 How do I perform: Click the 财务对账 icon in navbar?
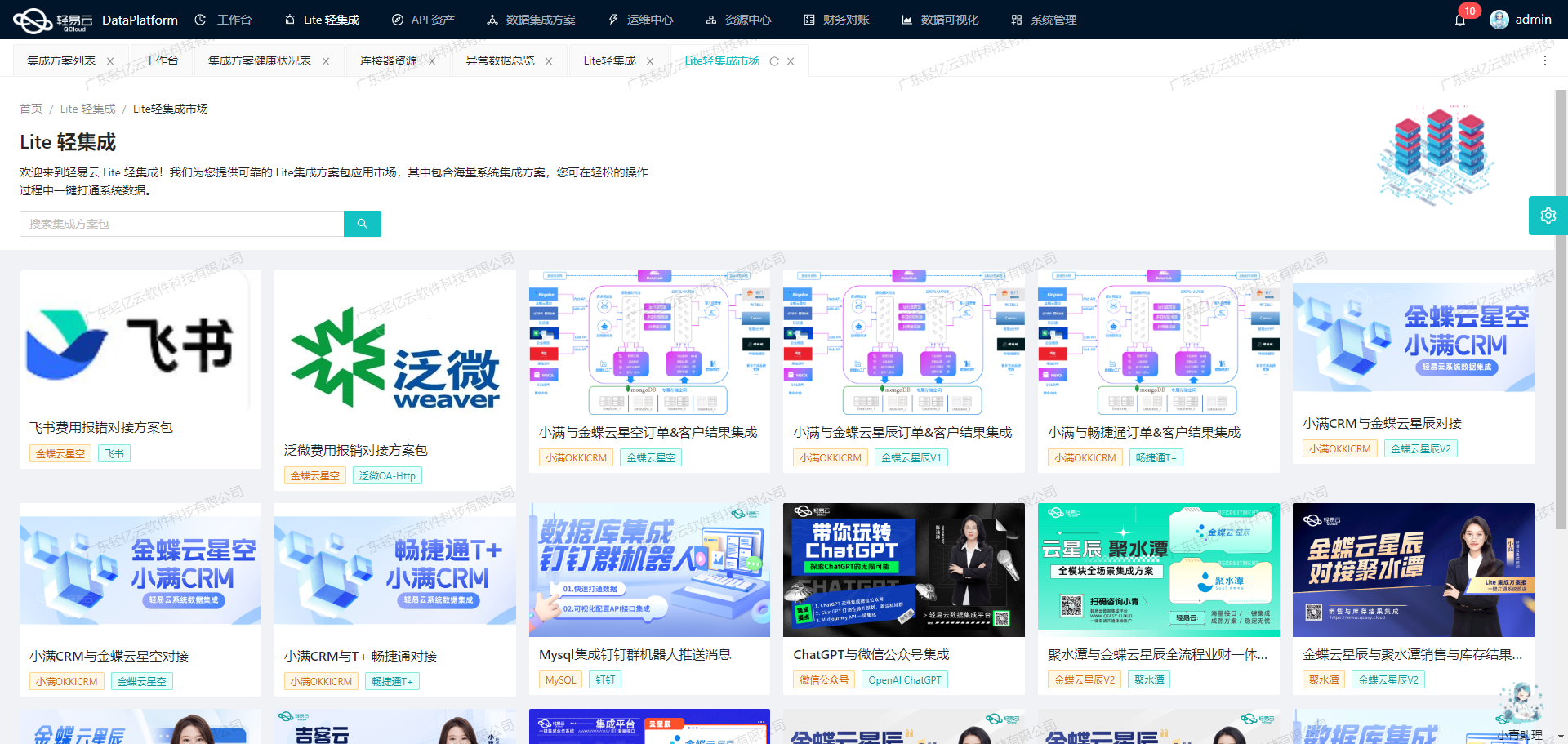pos(811,19)
